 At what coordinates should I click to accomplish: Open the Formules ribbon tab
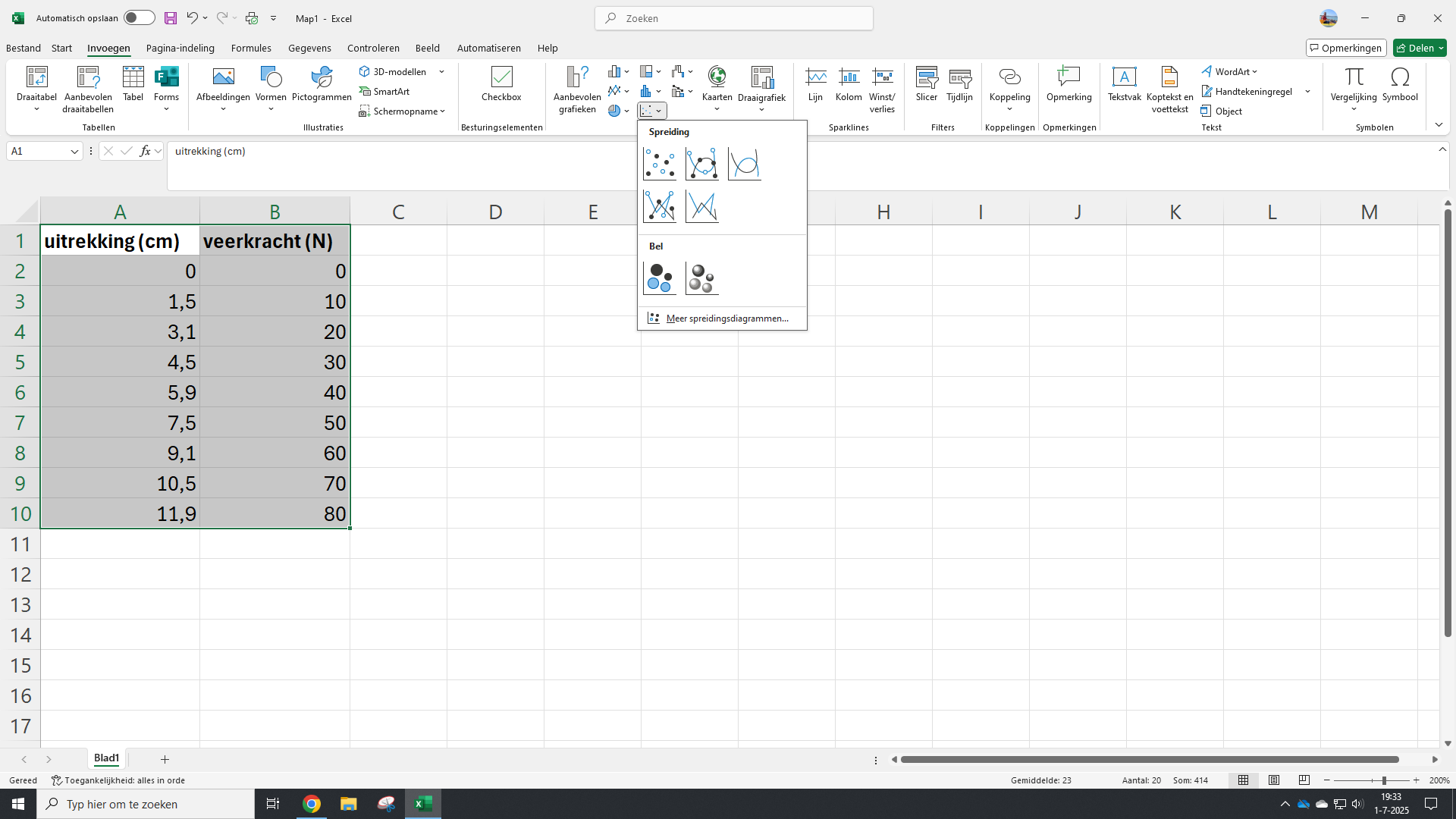(x=251, y=48)
